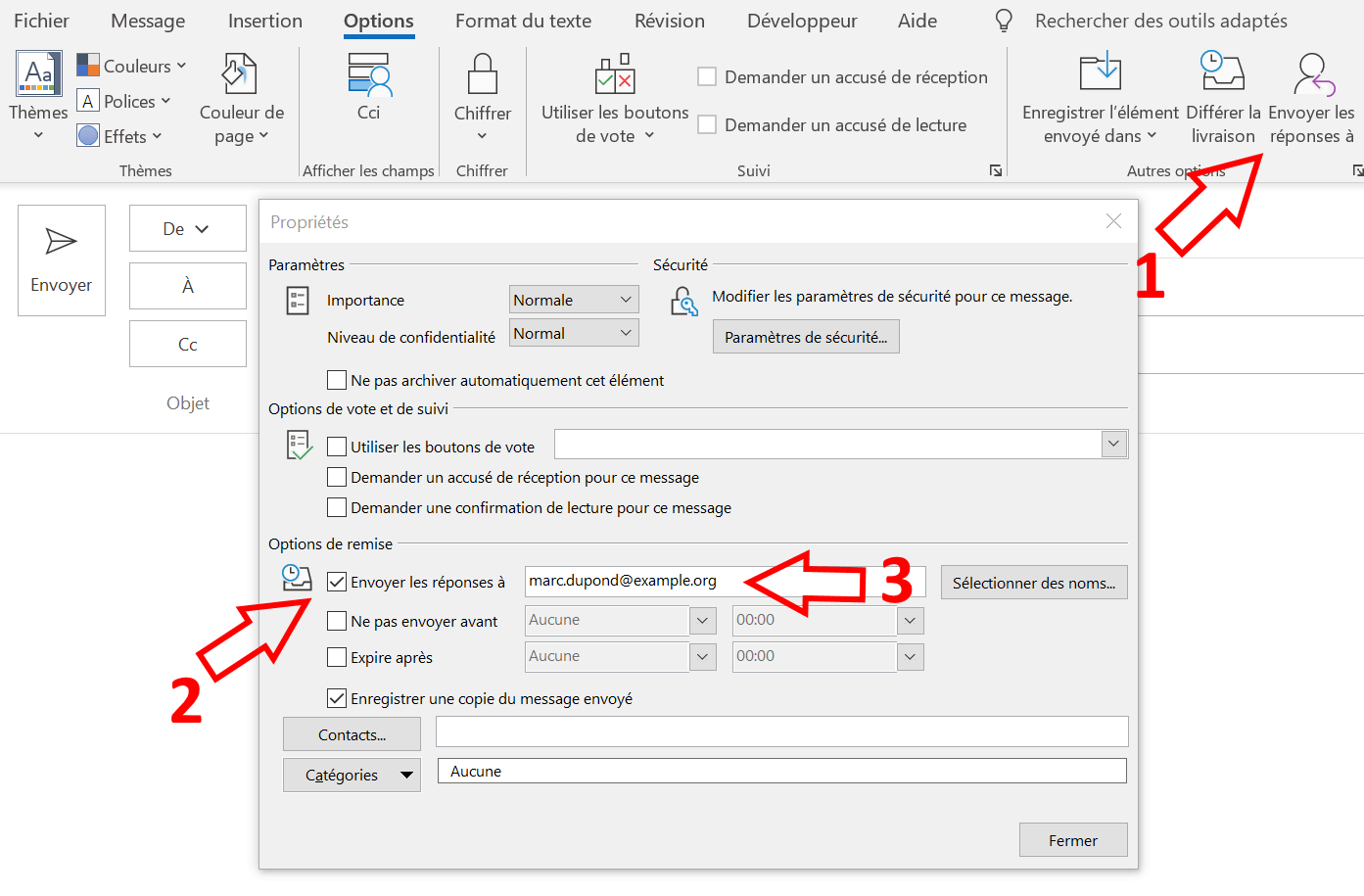Screen dimensions: 1364x896
Task: Switch to the Développeur tab
Action: pos(802,21)
